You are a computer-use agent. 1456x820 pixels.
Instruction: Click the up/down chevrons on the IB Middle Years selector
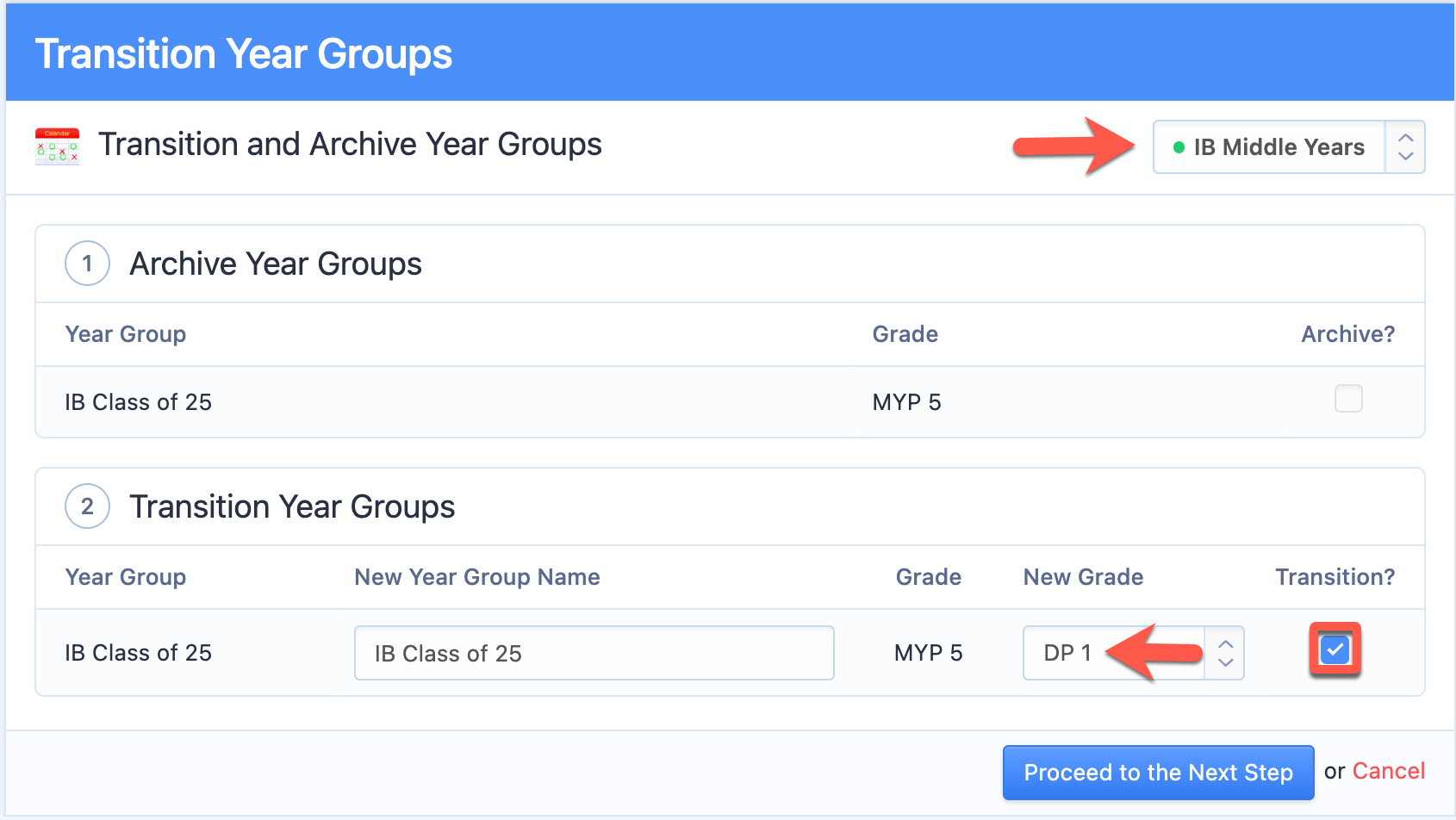click(1405, 147)
